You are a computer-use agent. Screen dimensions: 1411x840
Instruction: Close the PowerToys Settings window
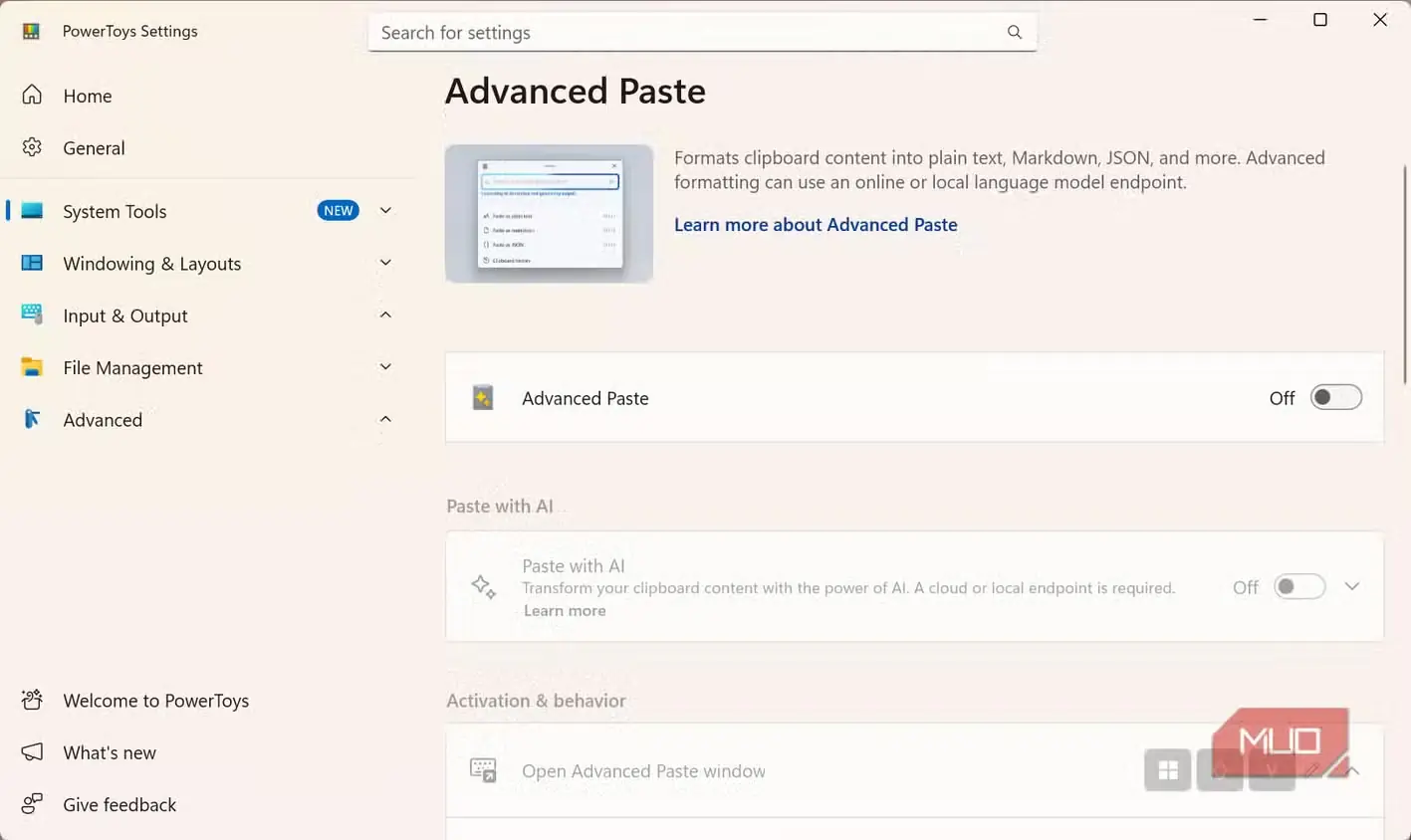tap(1380, 20)
